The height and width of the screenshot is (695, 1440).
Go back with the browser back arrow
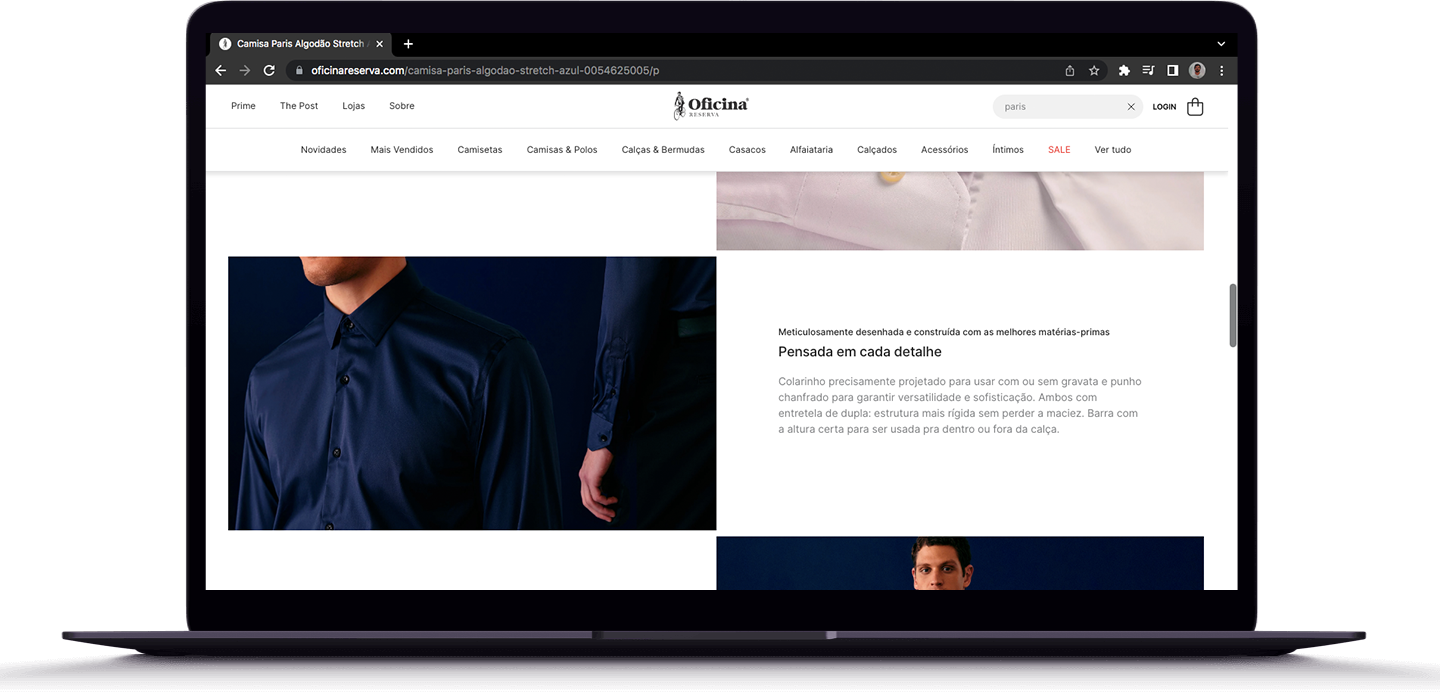[x=221, y=70]
